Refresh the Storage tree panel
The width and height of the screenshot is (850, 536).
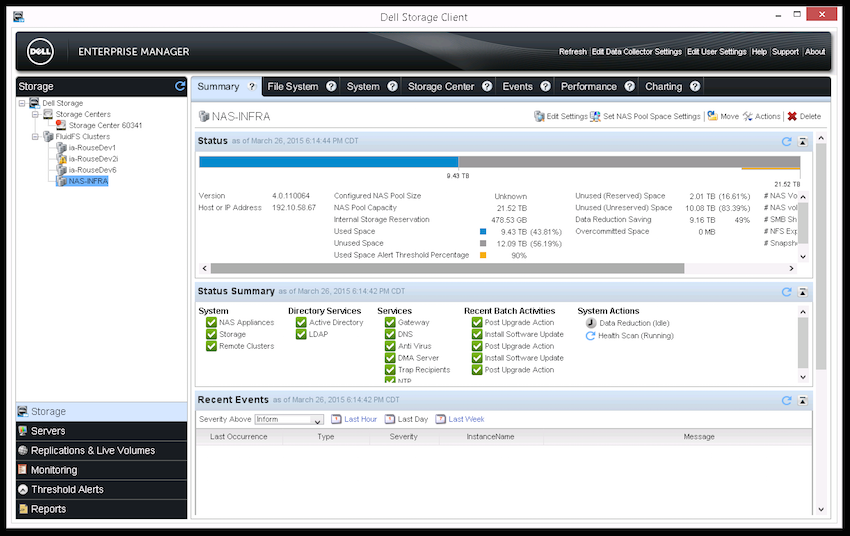(x=180, y=86)
